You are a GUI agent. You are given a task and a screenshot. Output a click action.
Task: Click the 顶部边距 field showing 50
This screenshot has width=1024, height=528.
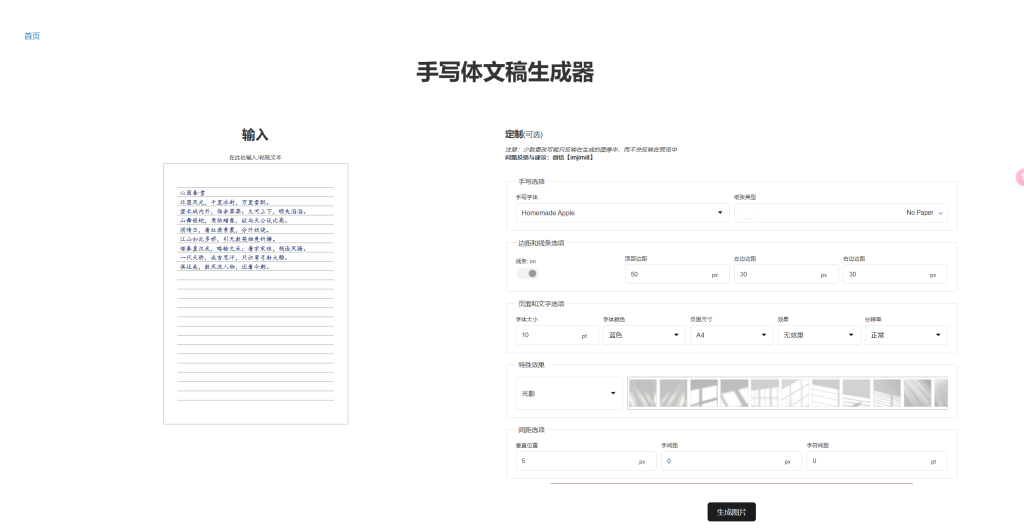[677, 274]
